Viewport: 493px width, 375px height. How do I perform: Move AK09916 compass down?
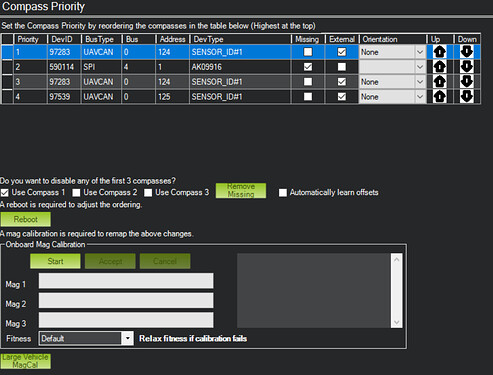pos(466,67)
